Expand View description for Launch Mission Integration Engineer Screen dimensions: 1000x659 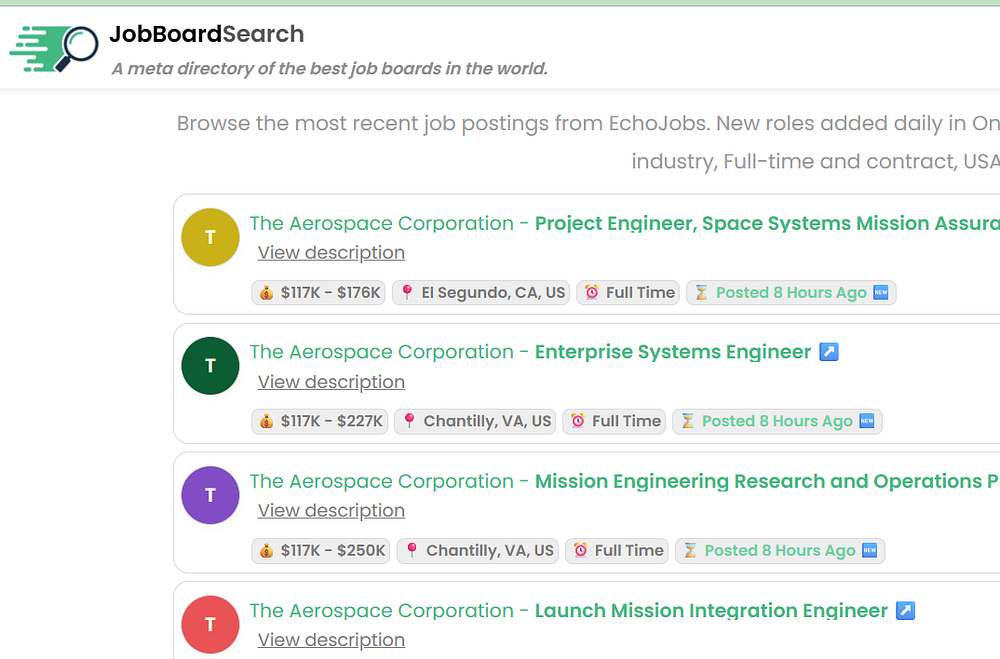(331, 640)
